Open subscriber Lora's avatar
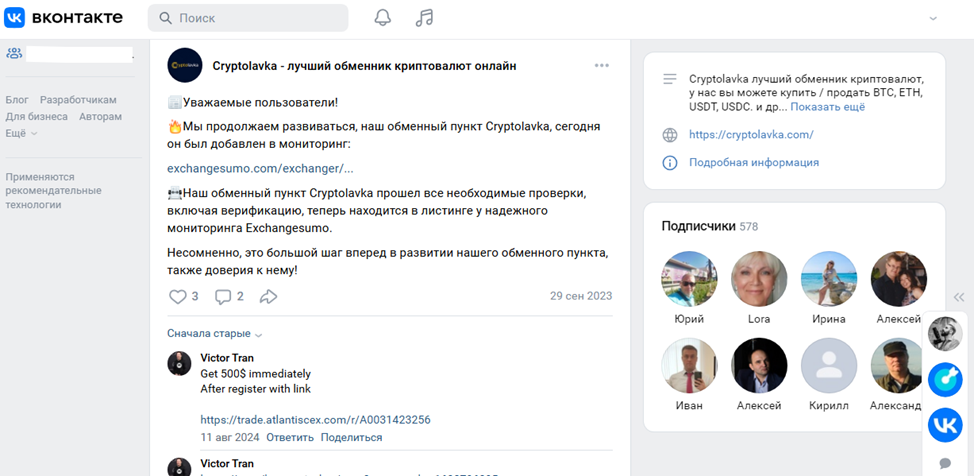 (759, 279)
